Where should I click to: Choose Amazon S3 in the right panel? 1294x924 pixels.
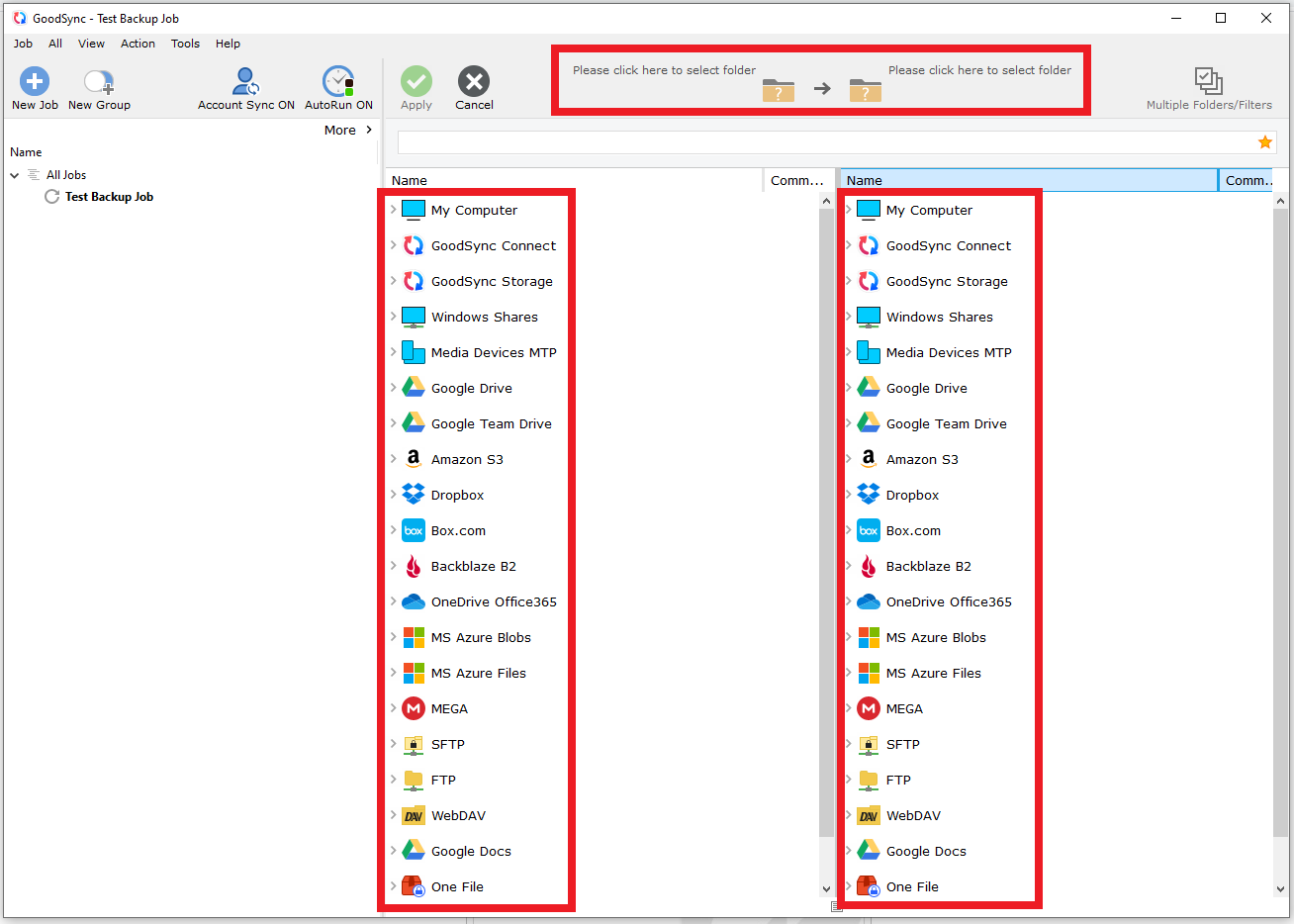pyautogui.click(x=921, y=459)
